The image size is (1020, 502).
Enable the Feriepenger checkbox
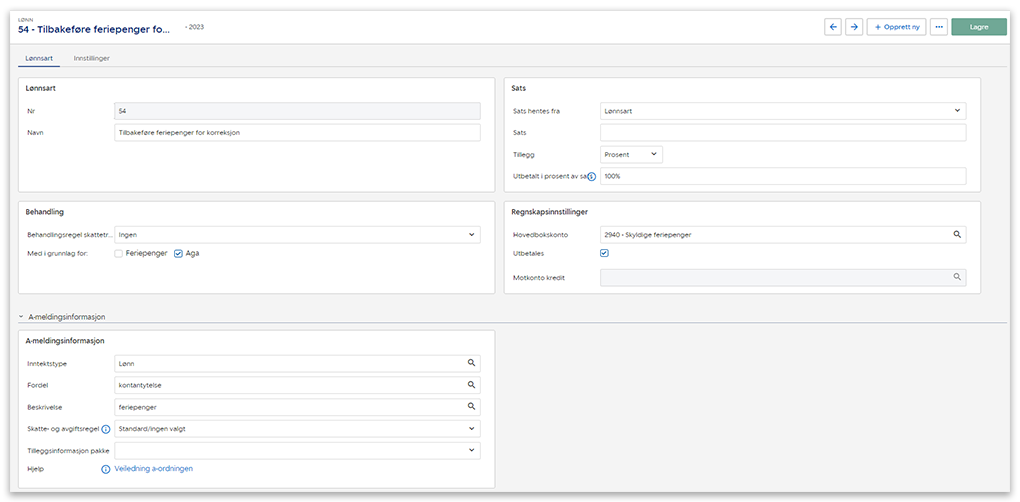tap(119, 254)
